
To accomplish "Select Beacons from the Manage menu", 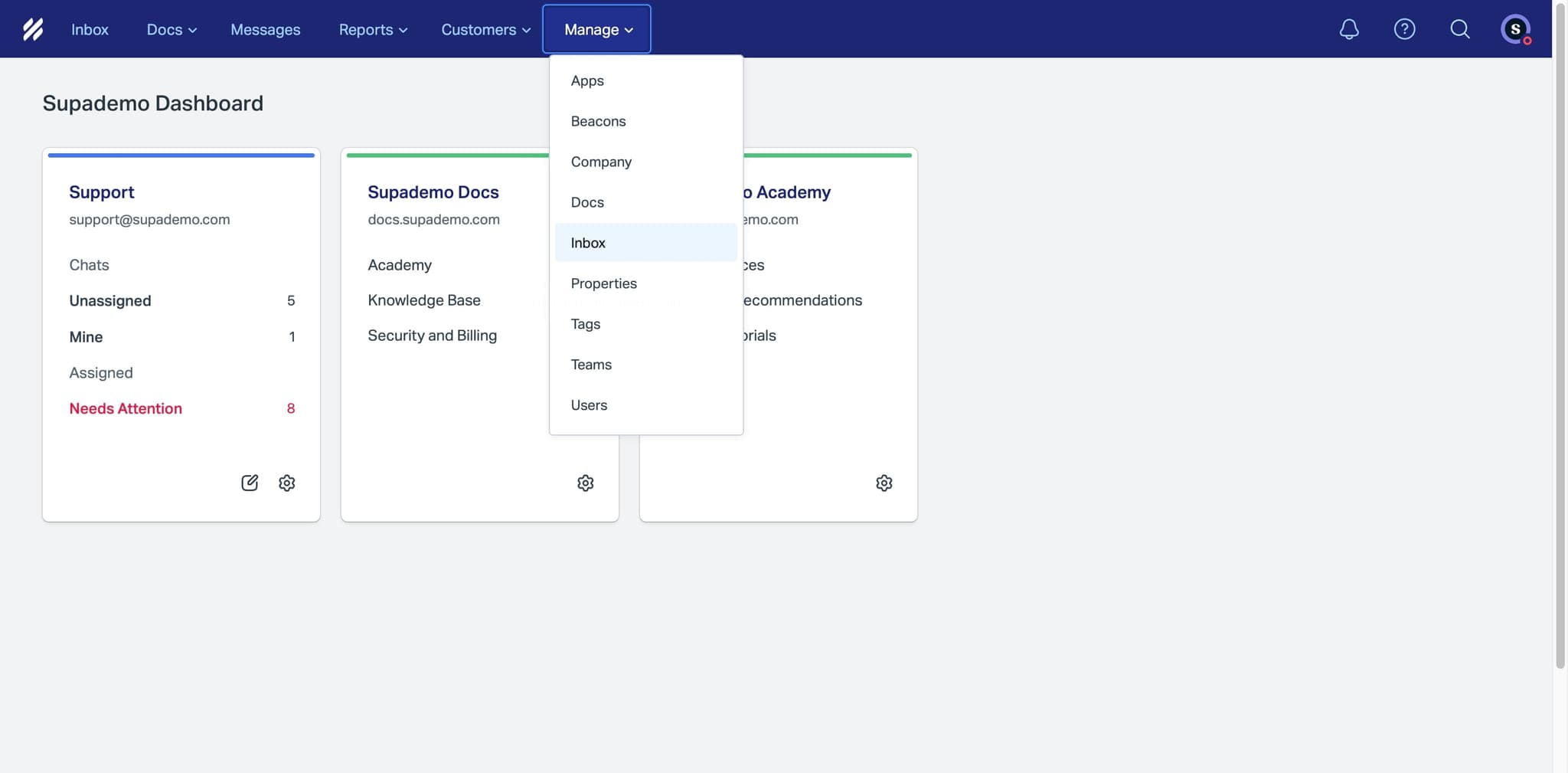I will point(598,120).
